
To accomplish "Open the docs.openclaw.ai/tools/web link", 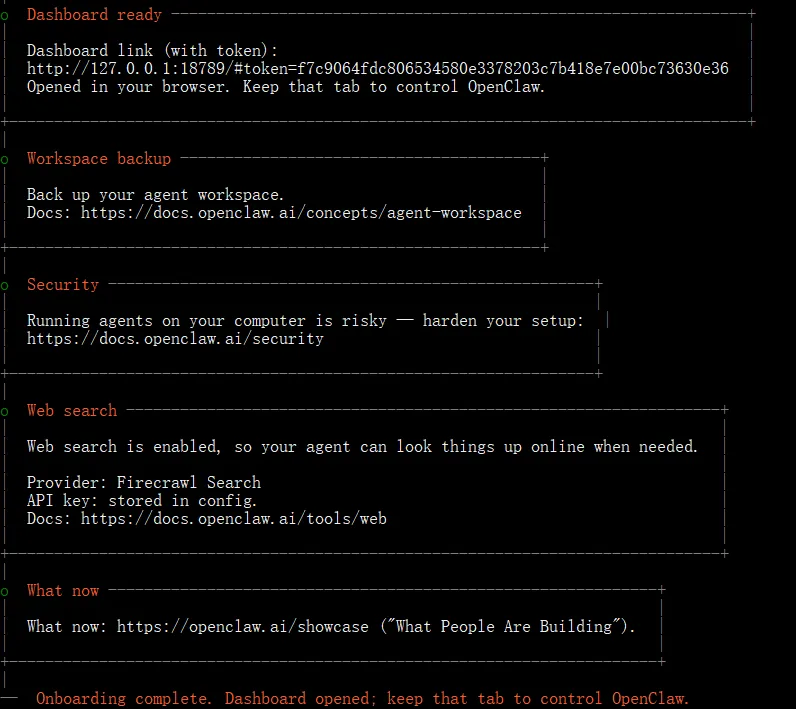I will coord(234,519).
